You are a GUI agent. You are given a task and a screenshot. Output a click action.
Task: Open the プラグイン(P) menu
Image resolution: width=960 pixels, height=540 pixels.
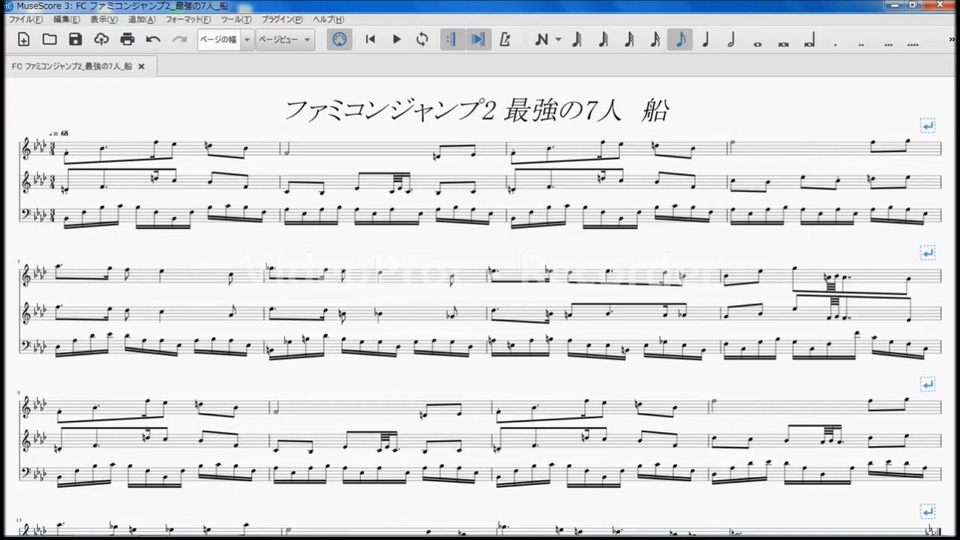282,20
